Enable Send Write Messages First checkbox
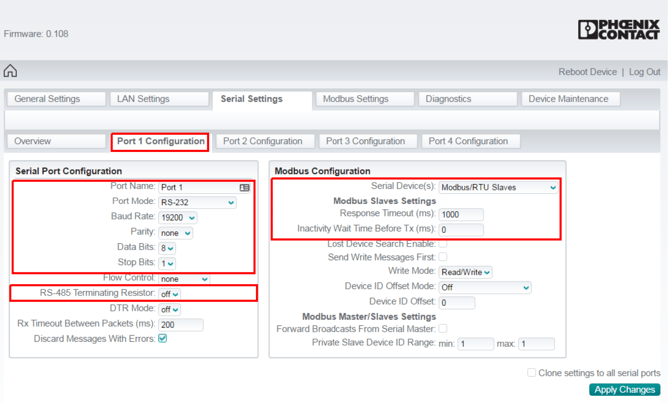 (x=443, y=257)
